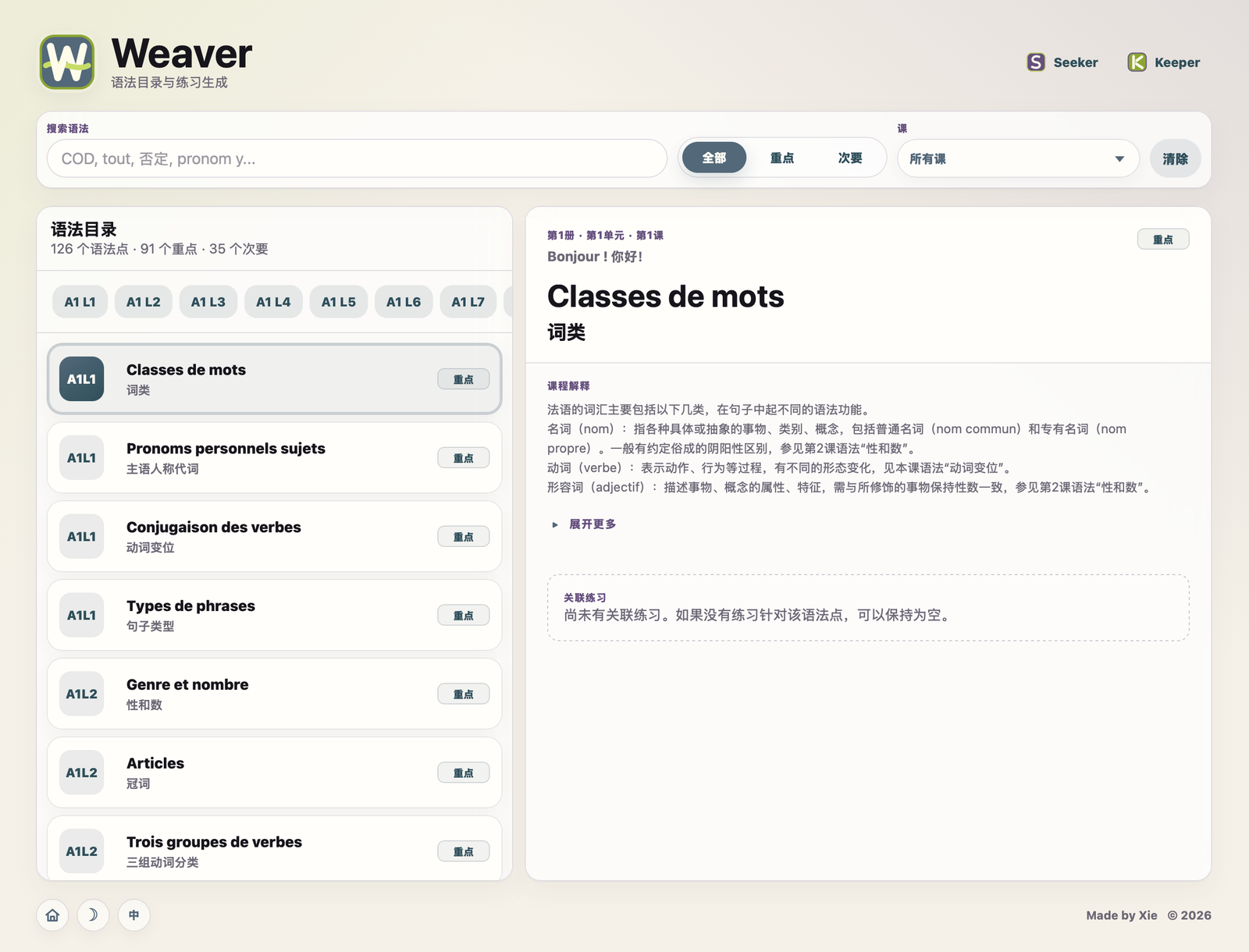Viewport: 1249px width, 952px height.
Task: Open Articles grammar item
Action: point(274,773)
